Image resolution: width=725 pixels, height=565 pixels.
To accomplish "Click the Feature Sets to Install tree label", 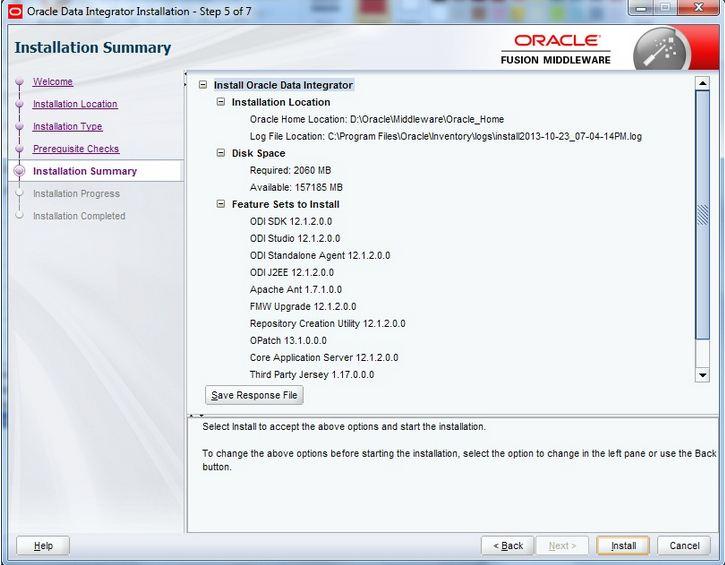I will [x=286, y=204].
